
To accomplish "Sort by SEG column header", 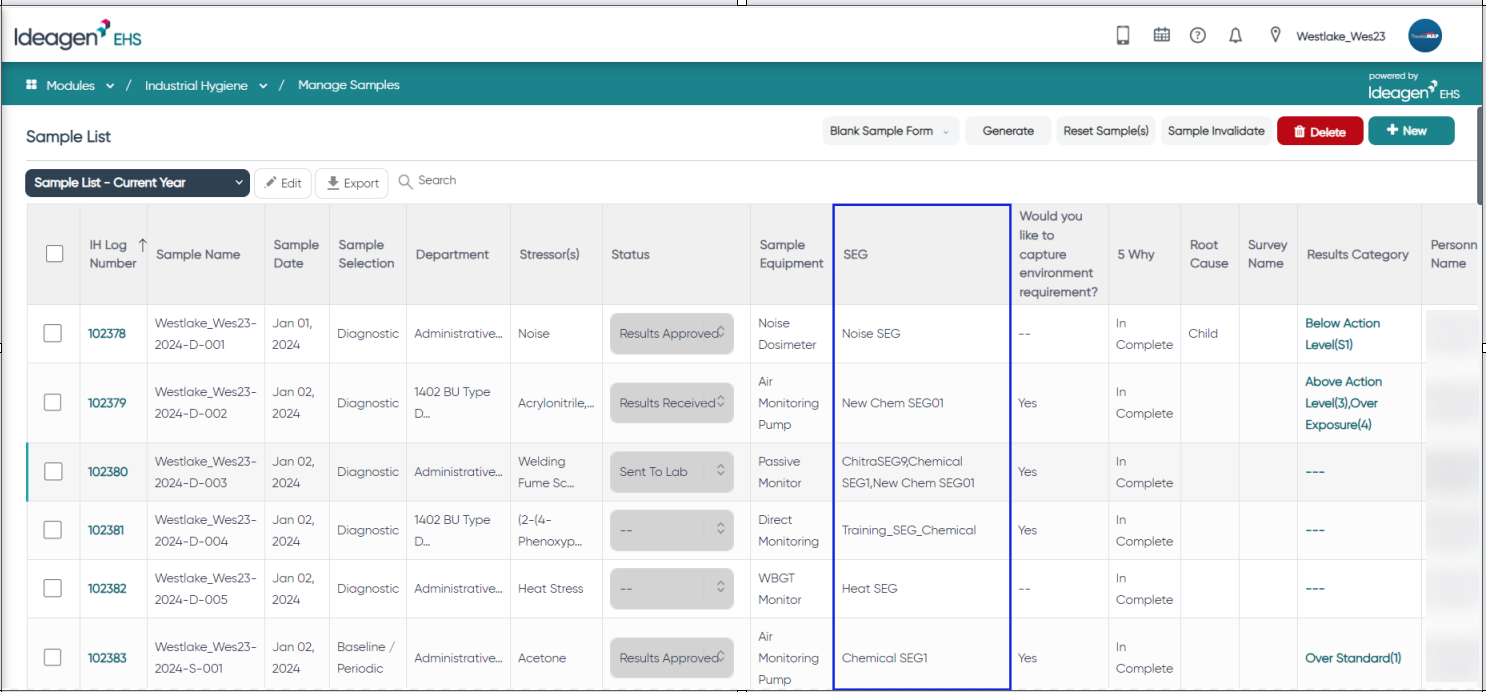I will point(855,254).
